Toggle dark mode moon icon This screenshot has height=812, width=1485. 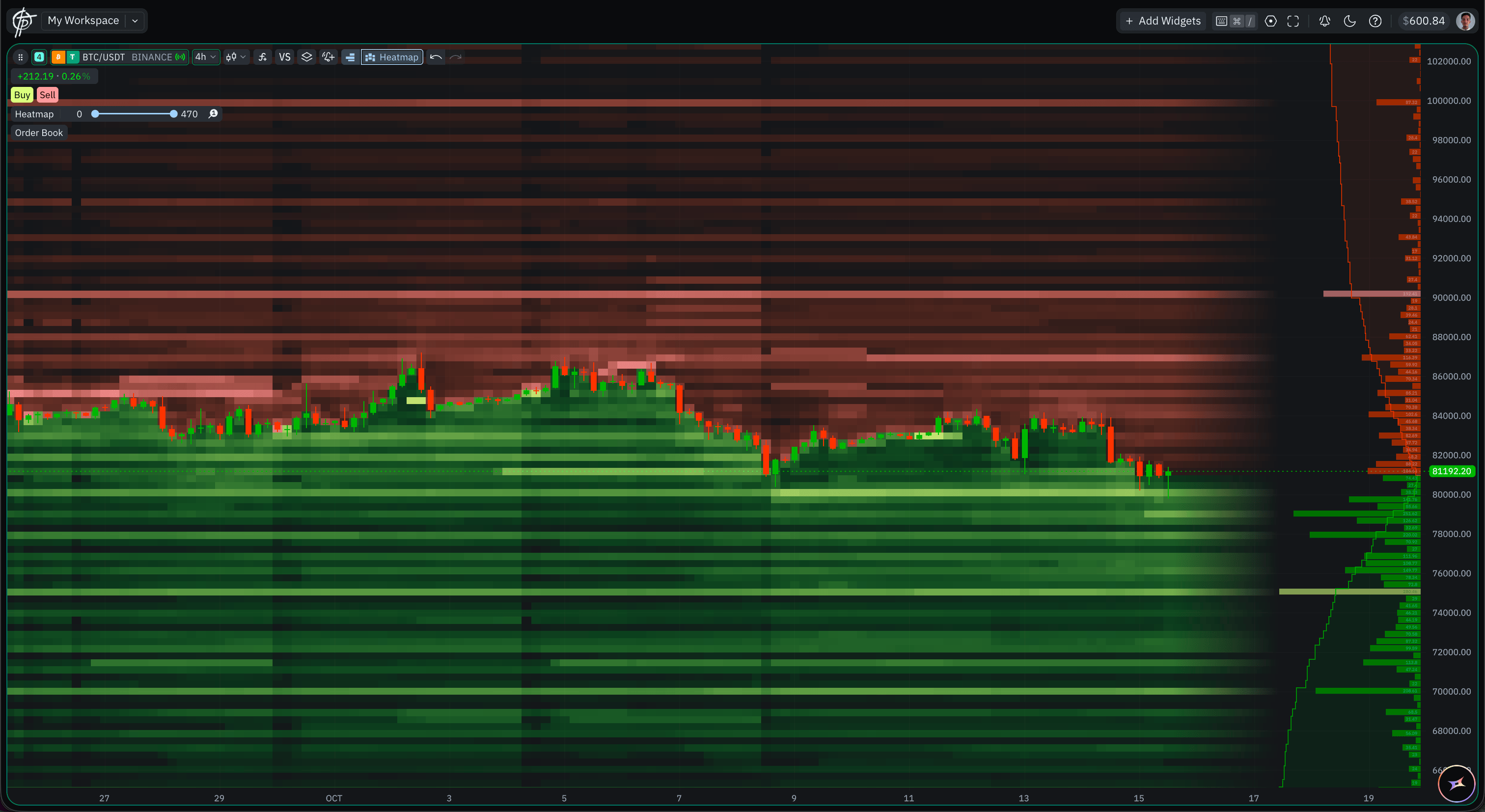[x=1349, y=21]
